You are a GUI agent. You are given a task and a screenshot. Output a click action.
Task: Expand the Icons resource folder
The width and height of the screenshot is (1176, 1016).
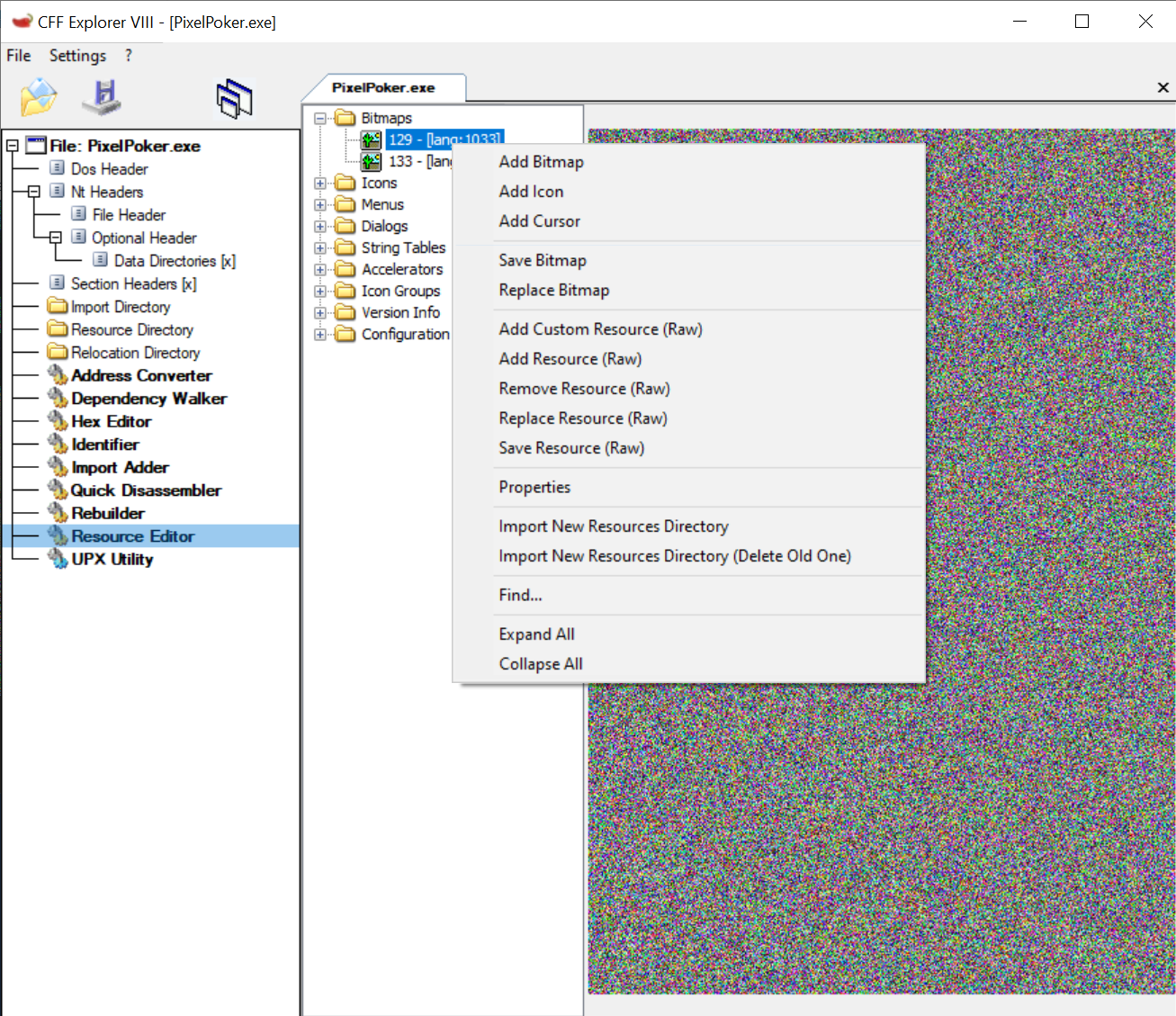[x=320, y=184]
